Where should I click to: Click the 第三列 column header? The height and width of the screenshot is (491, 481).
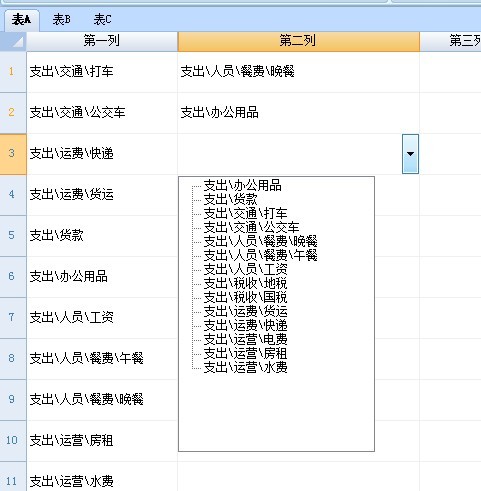pos(450,41)
